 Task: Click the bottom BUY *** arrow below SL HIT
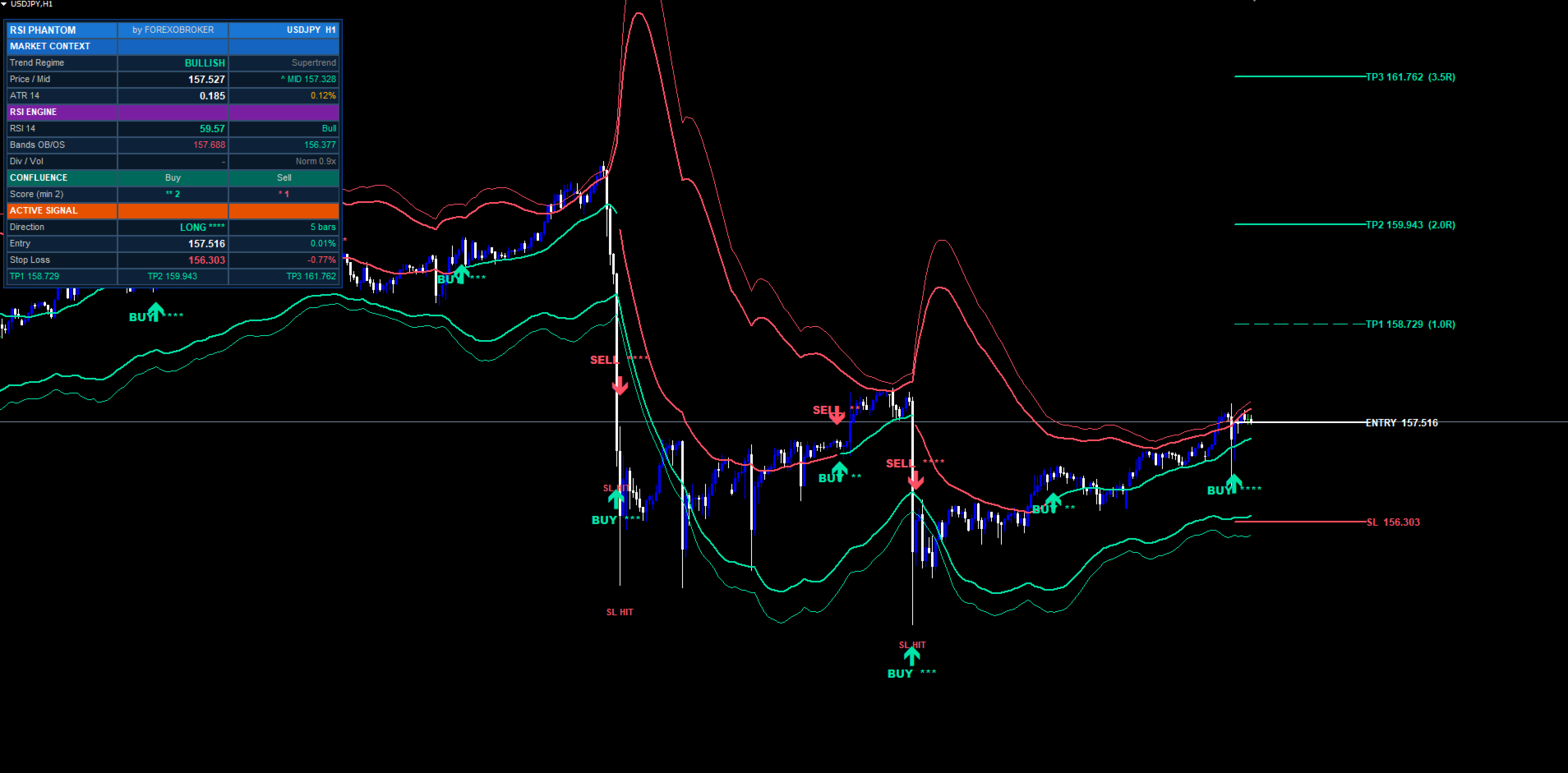912,656
